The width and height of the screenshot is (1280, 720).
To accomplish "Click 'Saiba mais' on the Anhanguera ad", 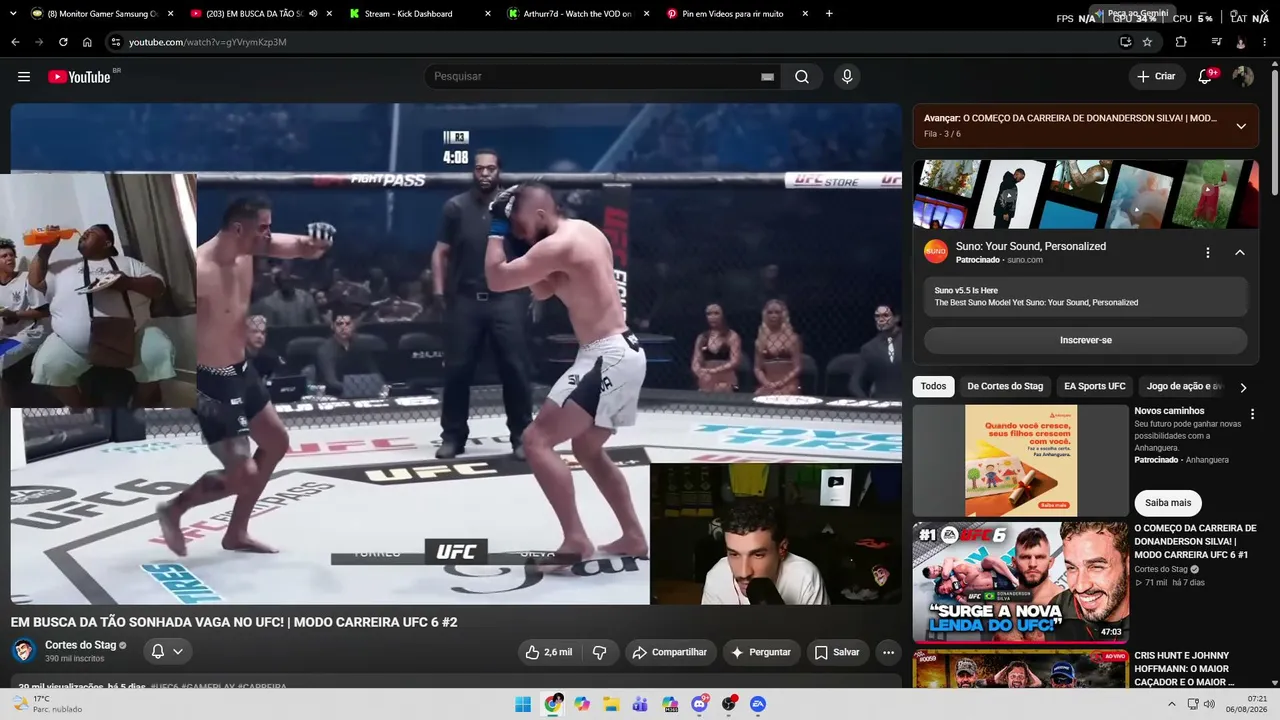I will [x=1168, y=503].
